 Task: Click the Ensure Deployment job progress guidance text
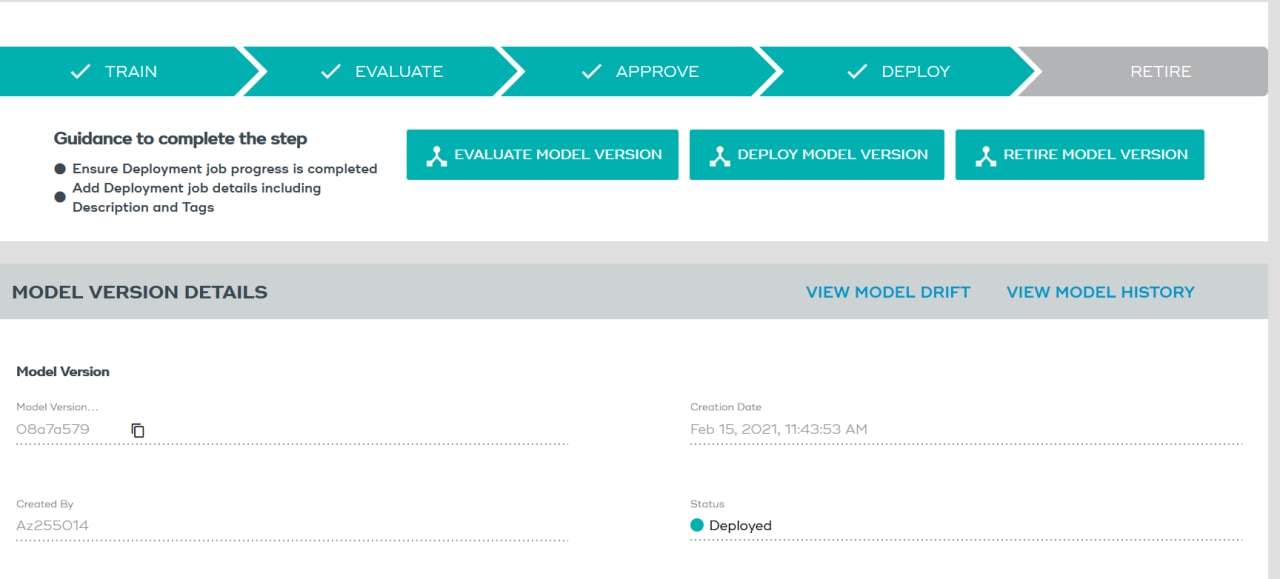click(225, 169)
